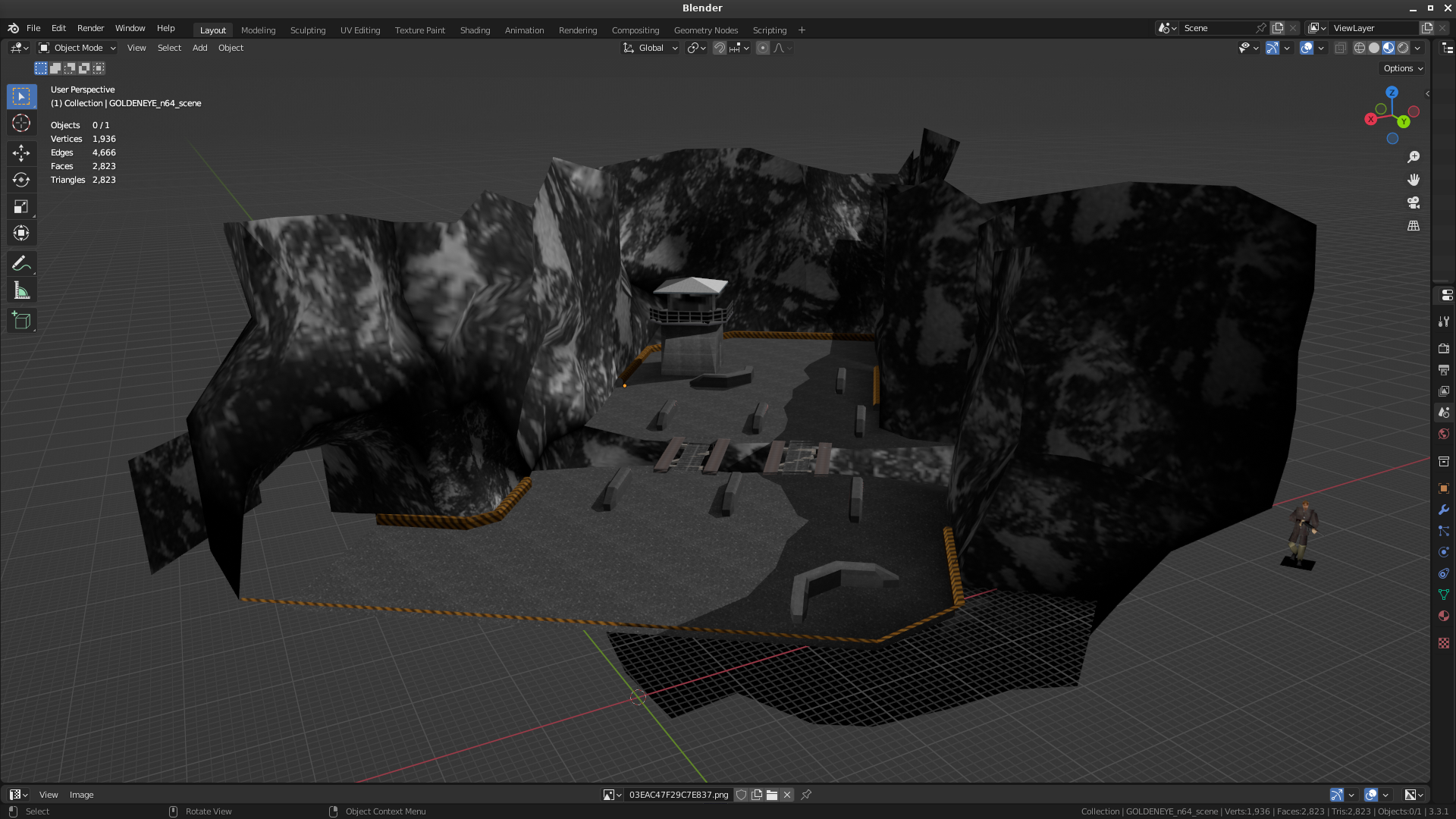Screen dimensions: 1456x819
Task: Open the Render menu
Action: (90, 28)
